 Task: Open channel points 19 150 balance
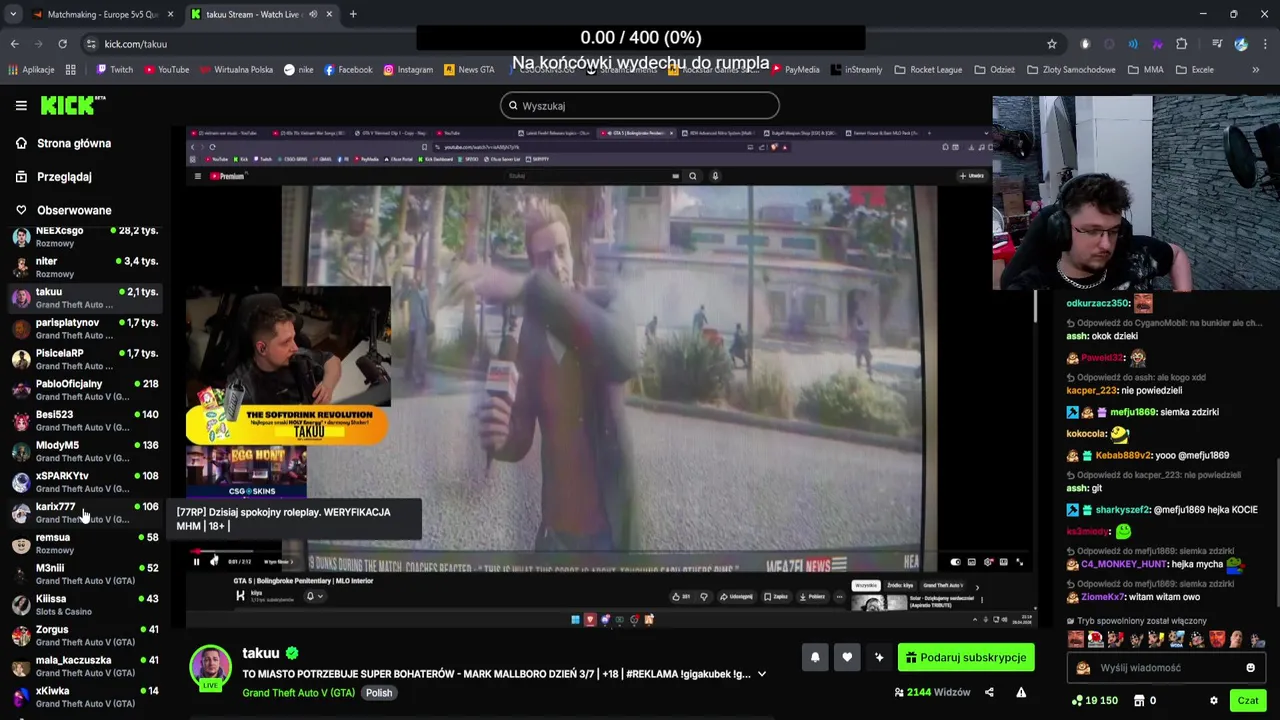pyautogui.click(x=1094, y=701)
